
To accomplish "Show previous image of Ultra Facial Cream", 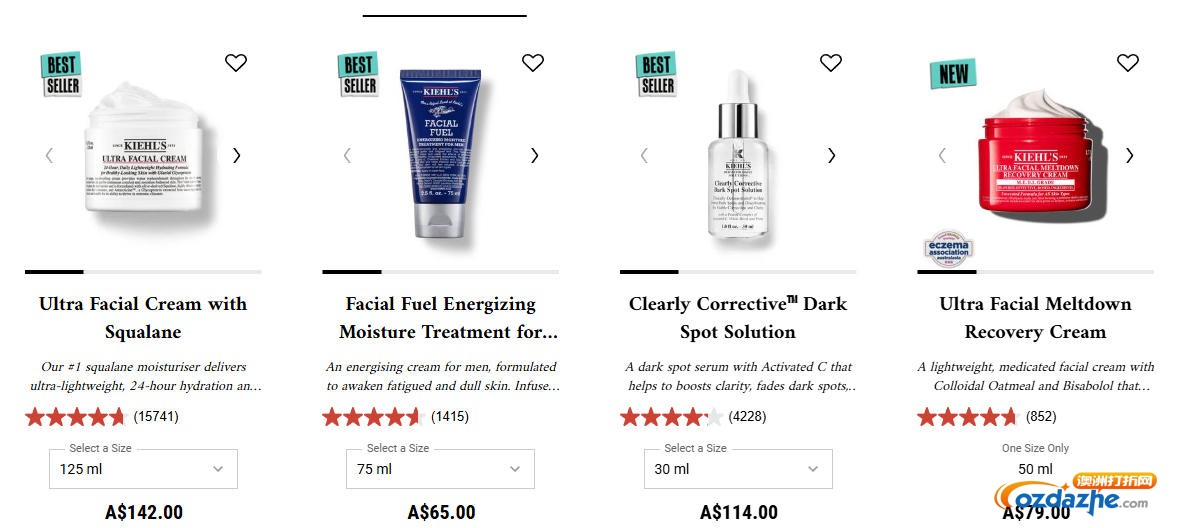I will 49,155.
